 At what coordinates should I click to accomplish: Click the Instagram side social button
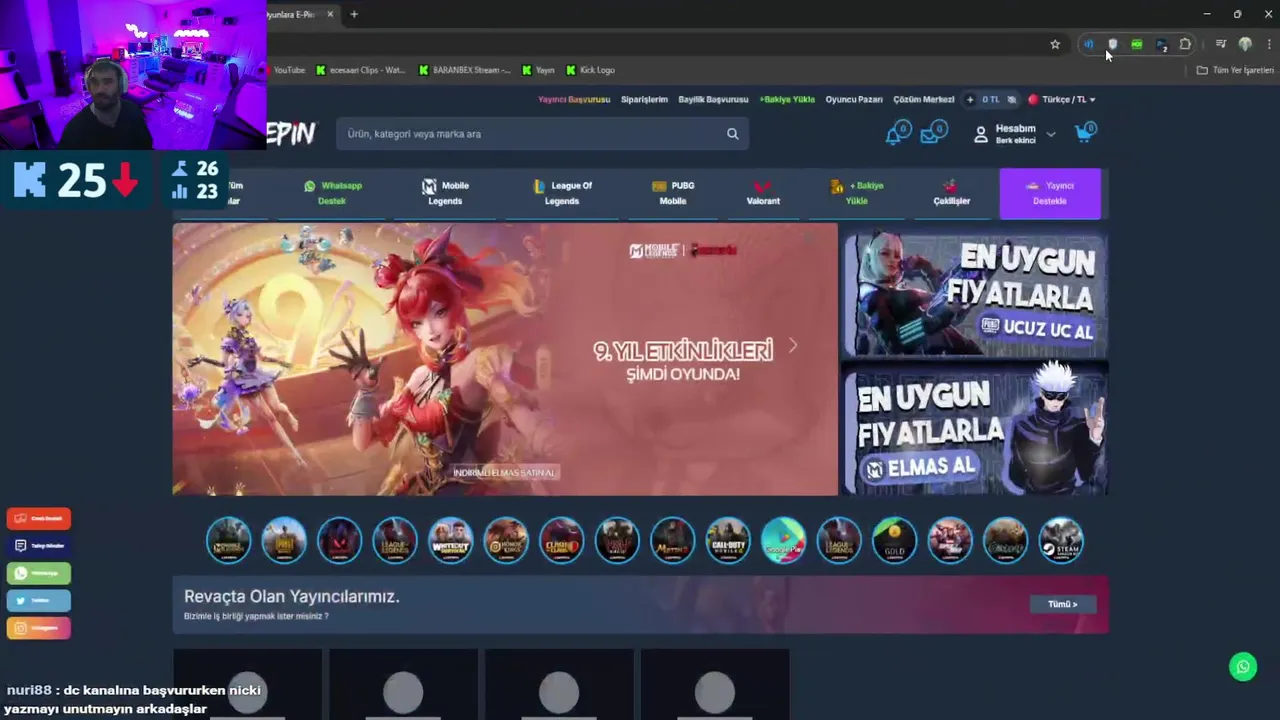click(x=39, y=628)
